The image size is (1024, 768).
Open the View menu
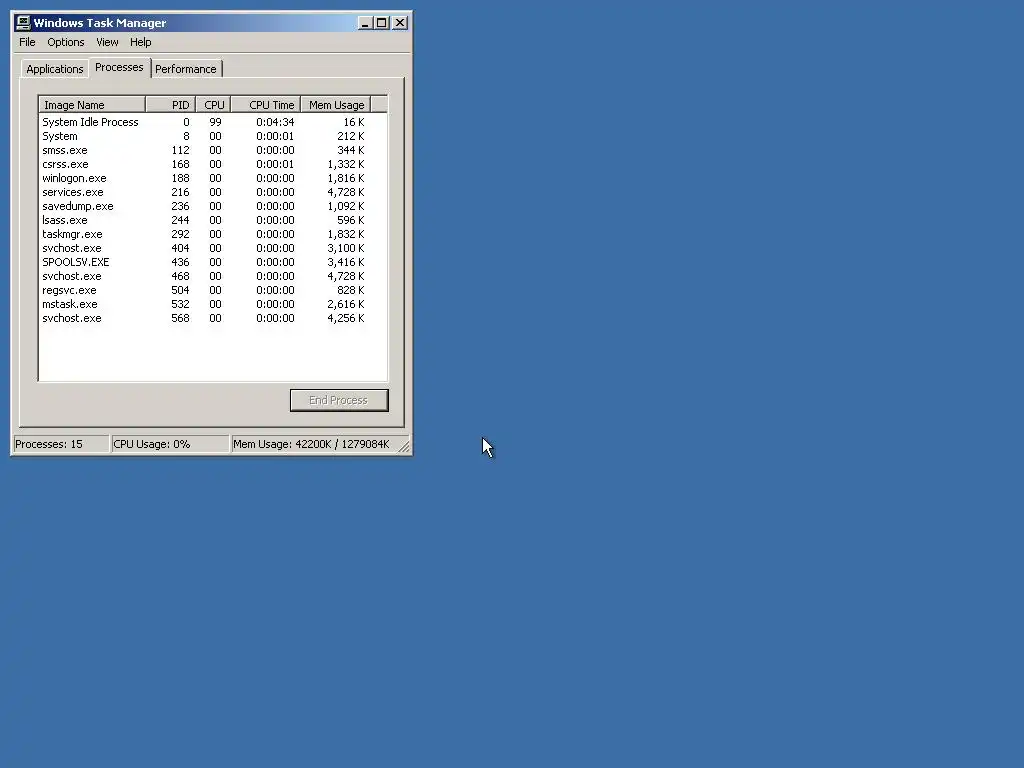point(107,42)
